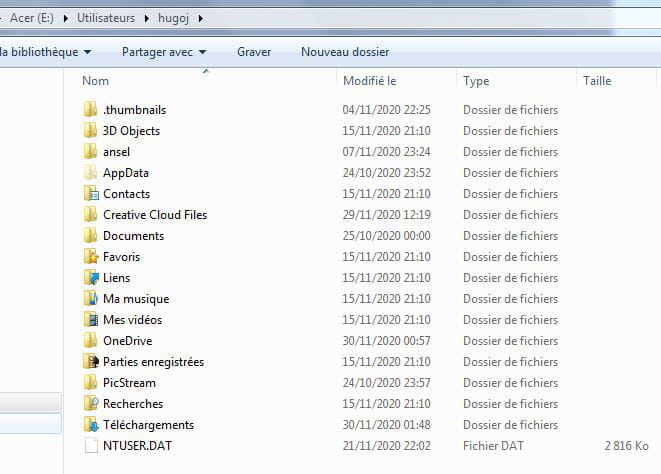661x474 pixels.
Task: Expand breadcrumb arrow after Utilisateurs
Action: tap(146, 19)
